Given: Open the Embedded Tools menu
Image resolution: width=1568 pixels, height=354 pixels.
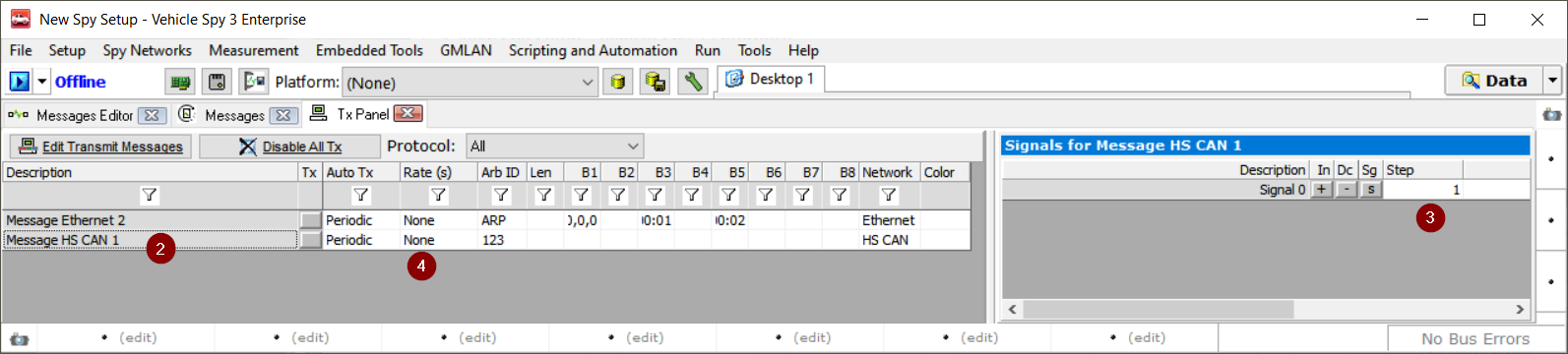Looking at the screenshot, I should click(369, 50).
